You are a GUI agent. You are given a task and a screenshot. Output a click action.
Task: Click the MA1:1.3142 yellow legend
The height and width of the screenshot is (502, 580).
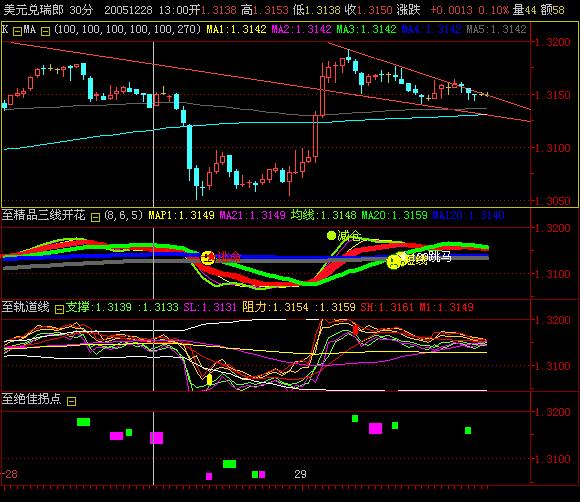236,29
